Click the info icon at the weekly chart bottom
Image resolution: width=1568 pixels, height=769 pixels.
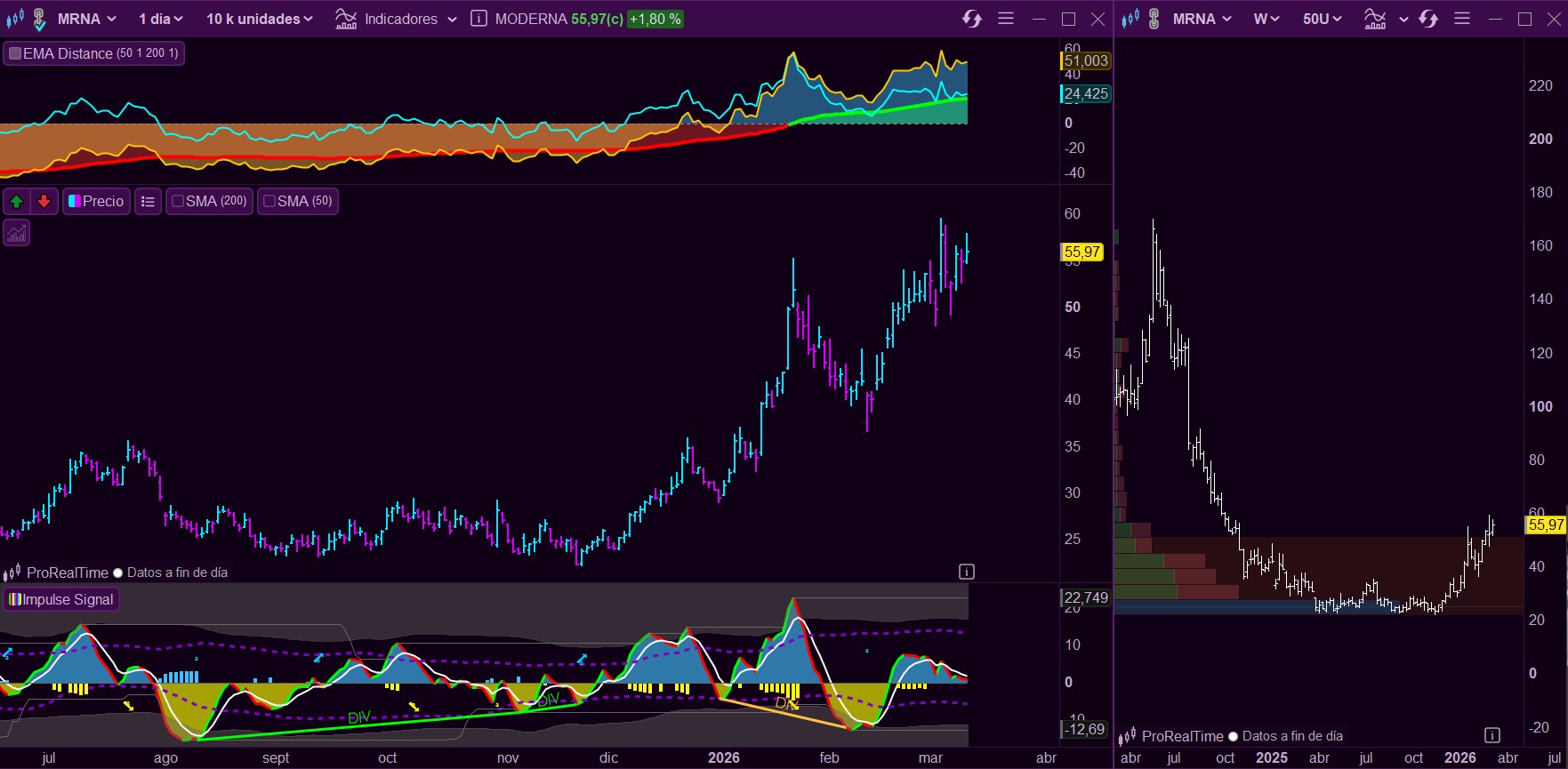[x=1492, y=735]
